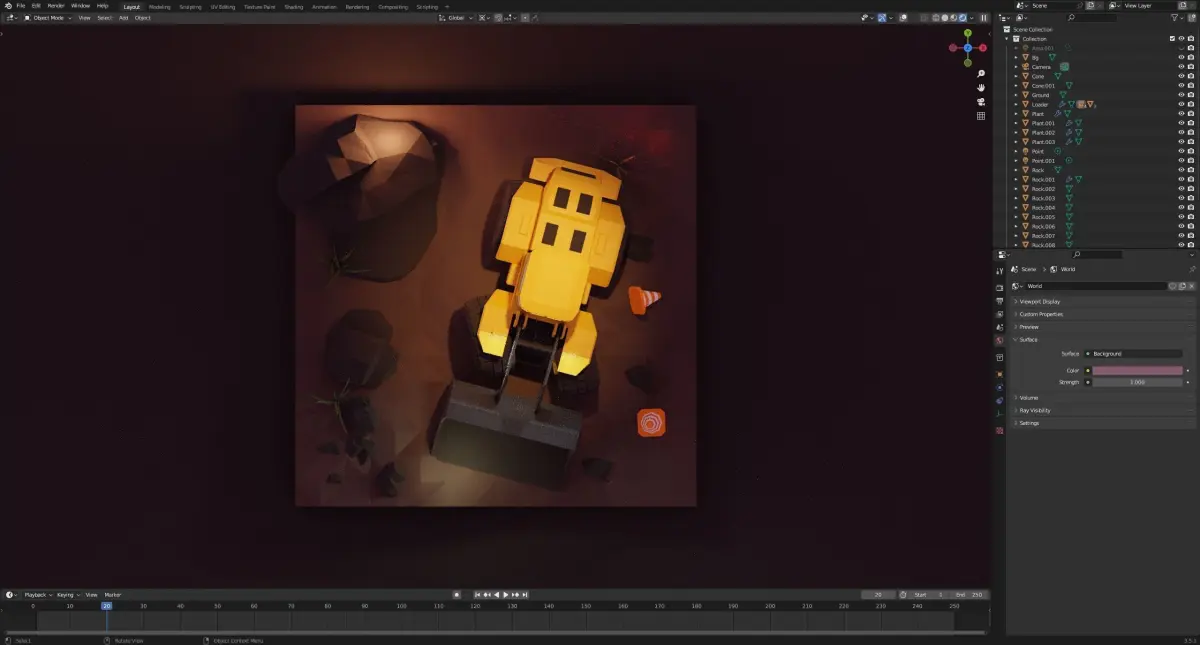Toggle the properties pin icon
Image resolution: width=1200 pixels, height=645 pixels.
[x=1192, y=269]
